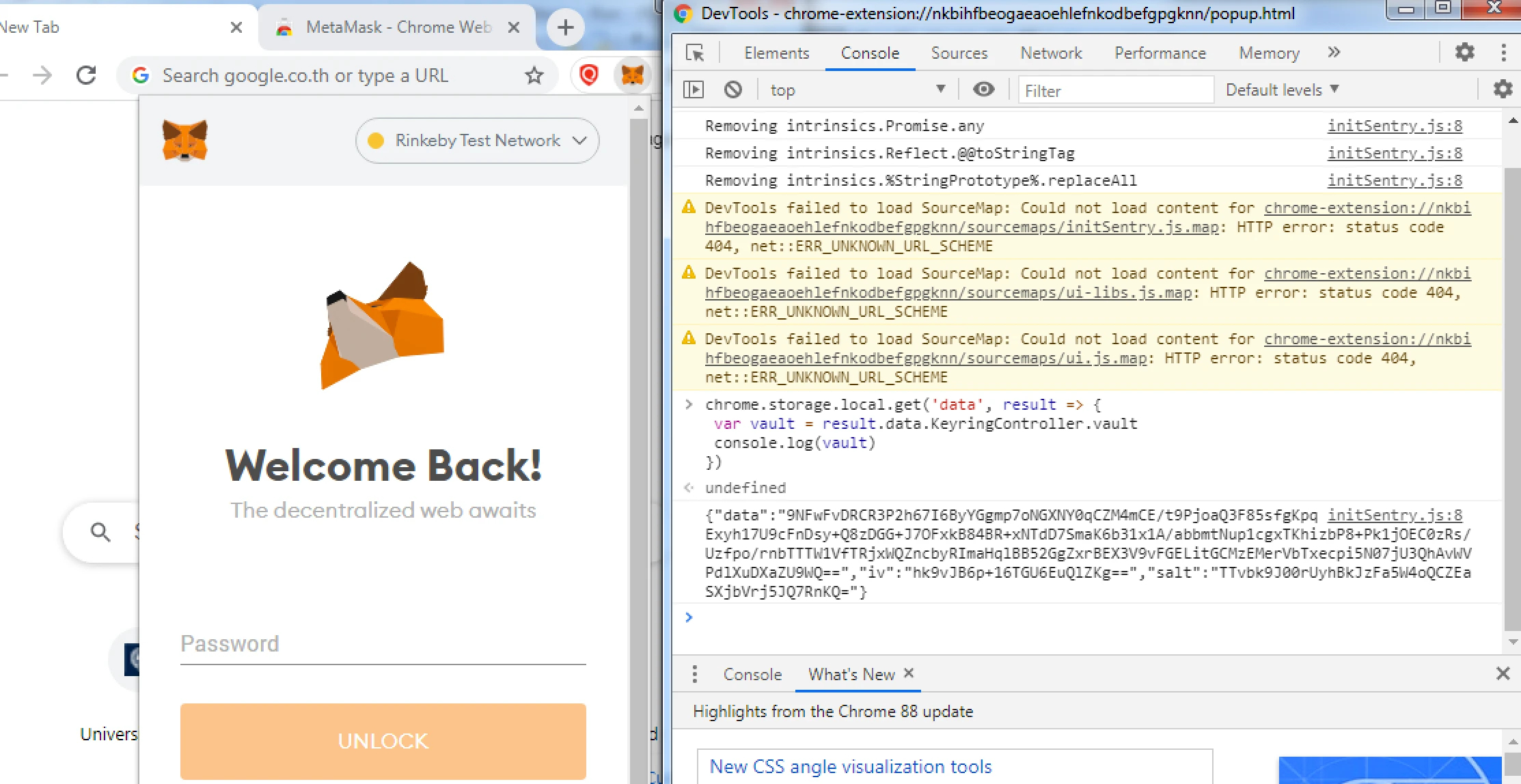Click the MetaMask fox logo in popup header
This screenshot has height=784, width=1521.
pos(184,140)
